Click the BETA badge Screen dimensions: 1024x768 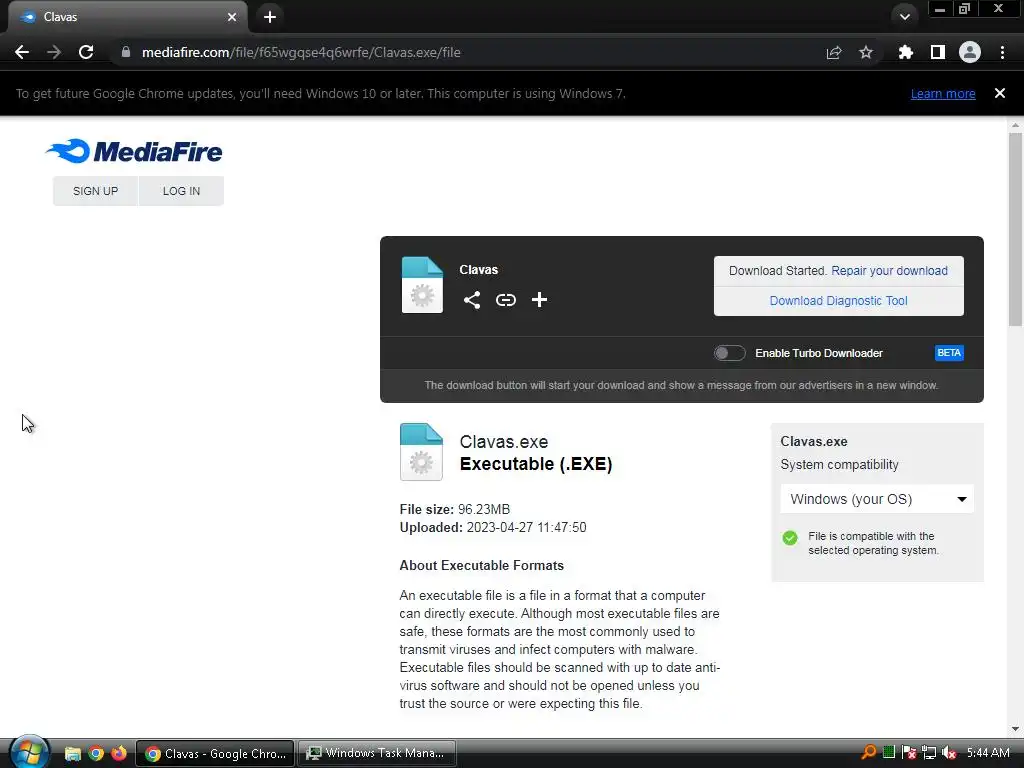click(949, 353)
